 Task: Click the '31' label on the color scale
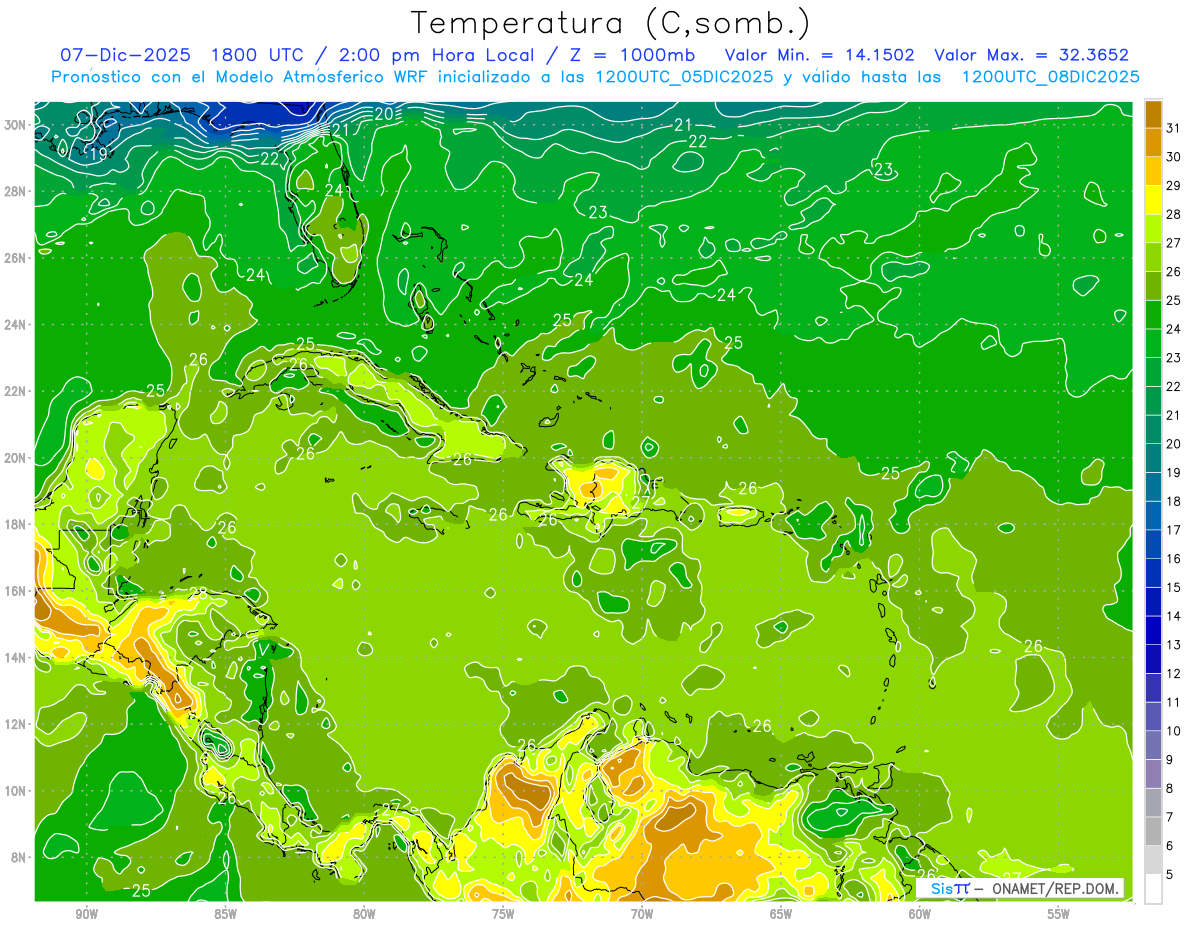[1174, 128]
